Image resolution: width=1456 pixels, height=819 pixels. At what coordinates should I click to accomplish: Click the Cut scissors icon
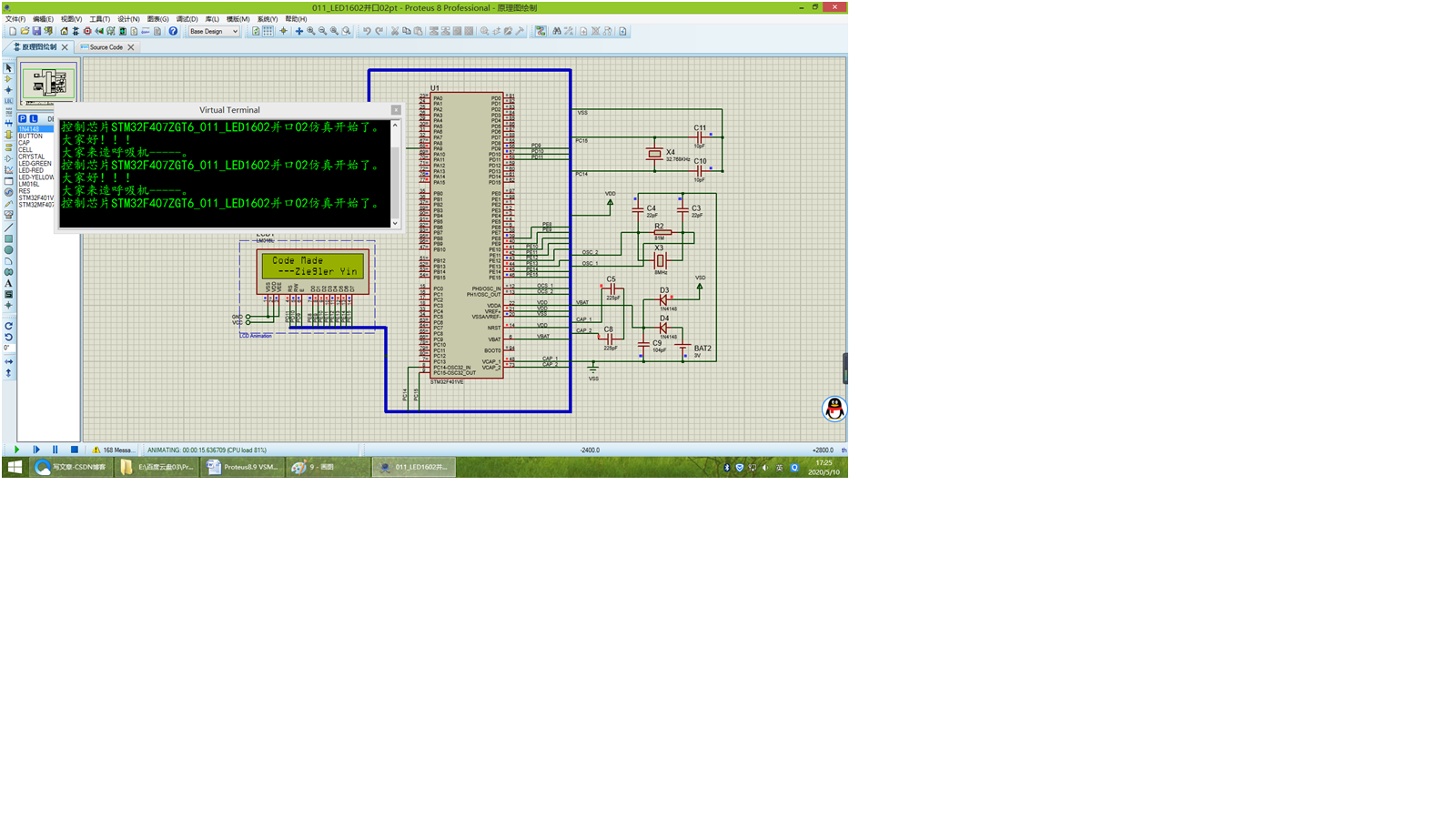[395, 31]
